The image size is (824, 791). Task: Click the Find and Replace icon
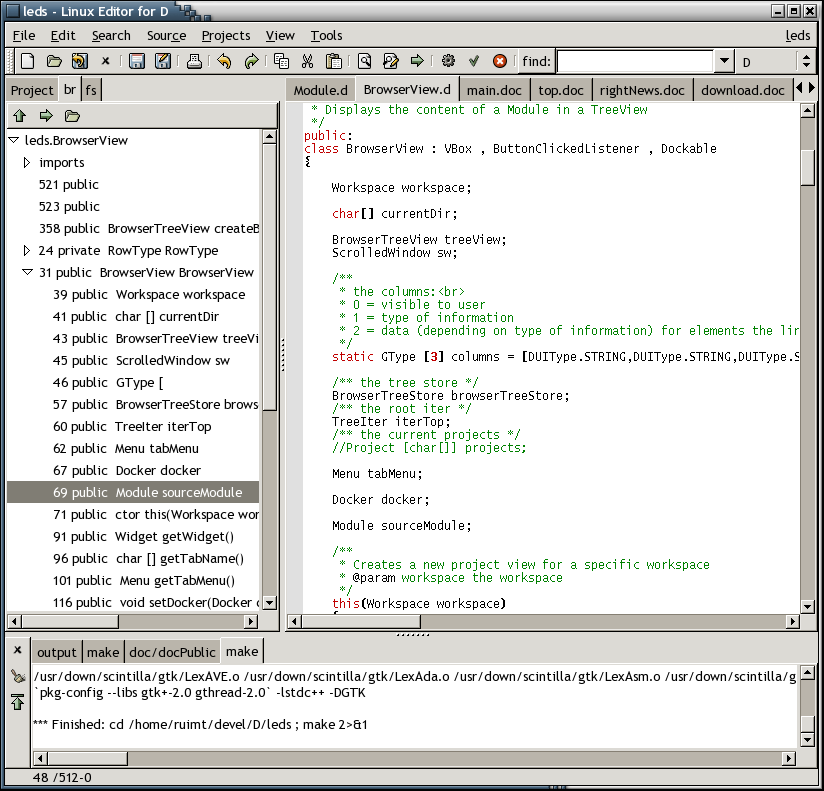390,61
